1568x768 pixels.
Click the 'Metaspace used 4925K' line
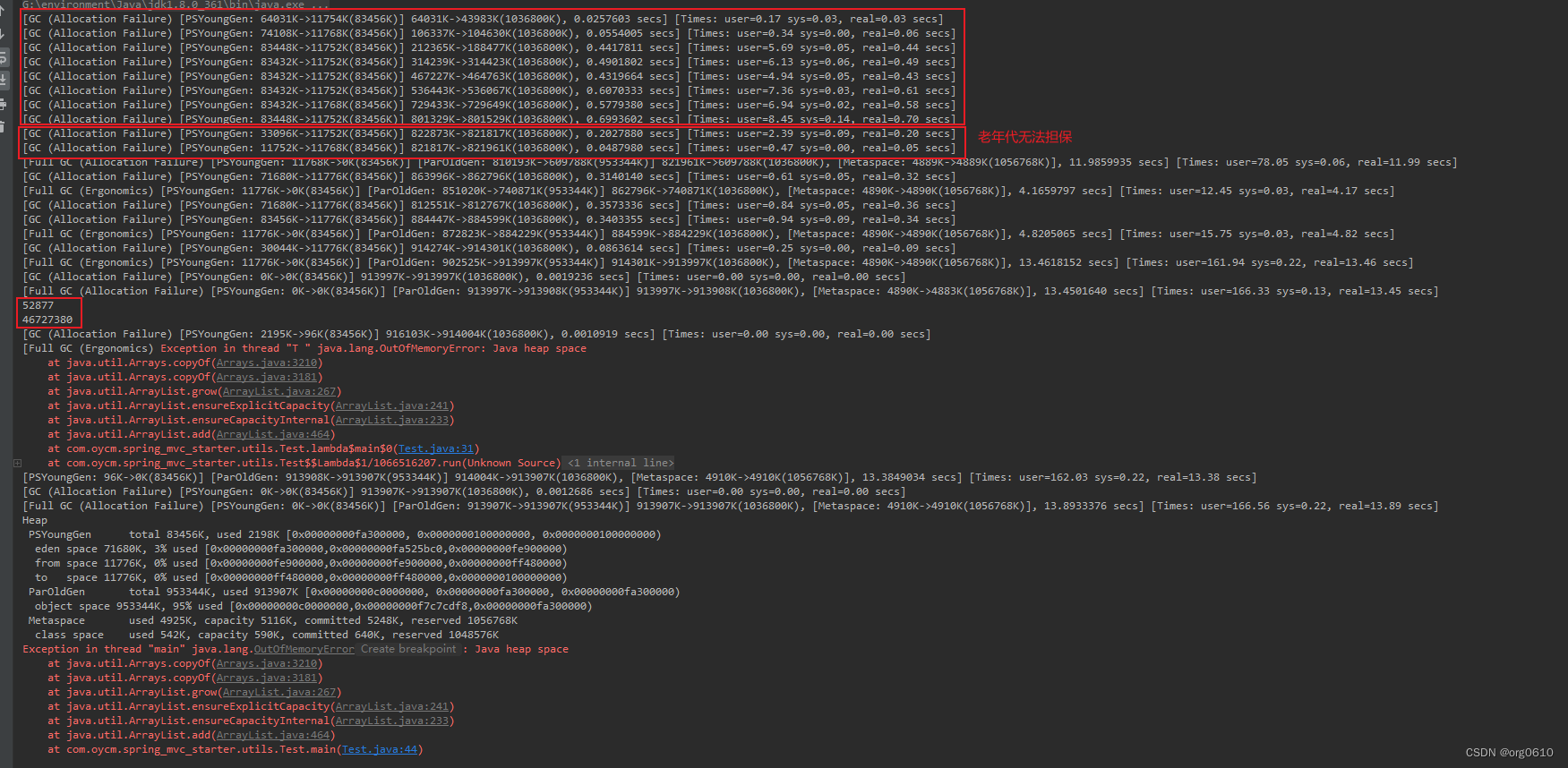point(273,620)
